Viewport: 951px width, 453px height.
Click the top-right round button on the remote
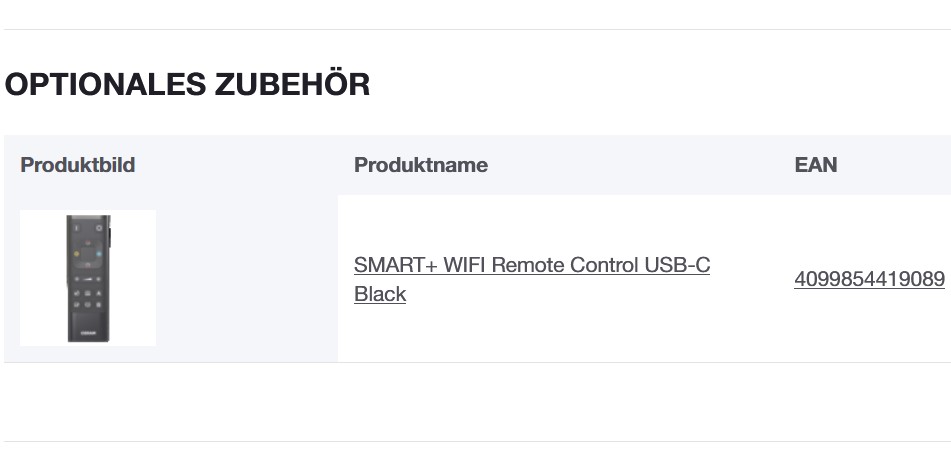[x=99, y=229]
